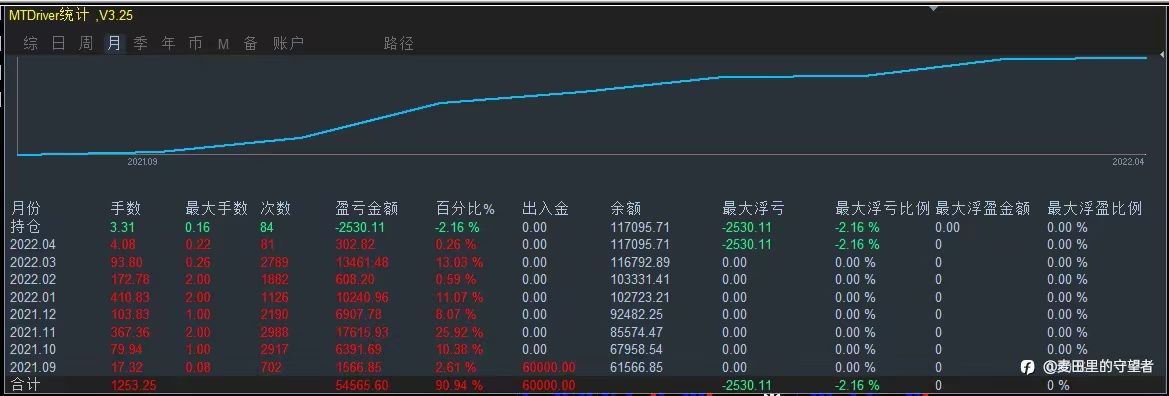Image resolution: width=1169 pixels, height=396 pixels.
Task: Click the 2021.09 chart axis label
Action: [142, 161]
